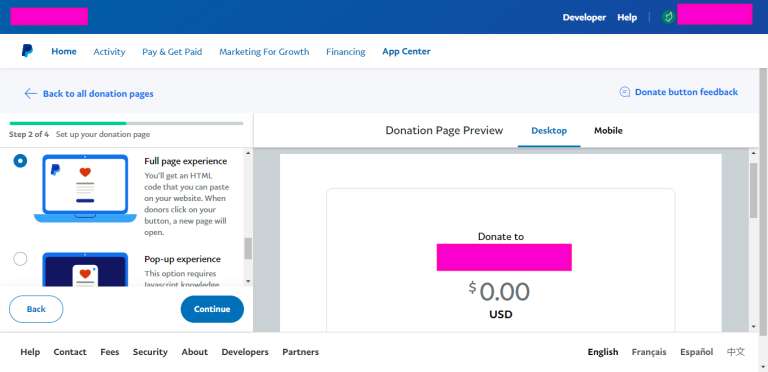Click the Full page experience laptop illustration
The width and height of the screenshot is (768, 372).
coord(85,189)
